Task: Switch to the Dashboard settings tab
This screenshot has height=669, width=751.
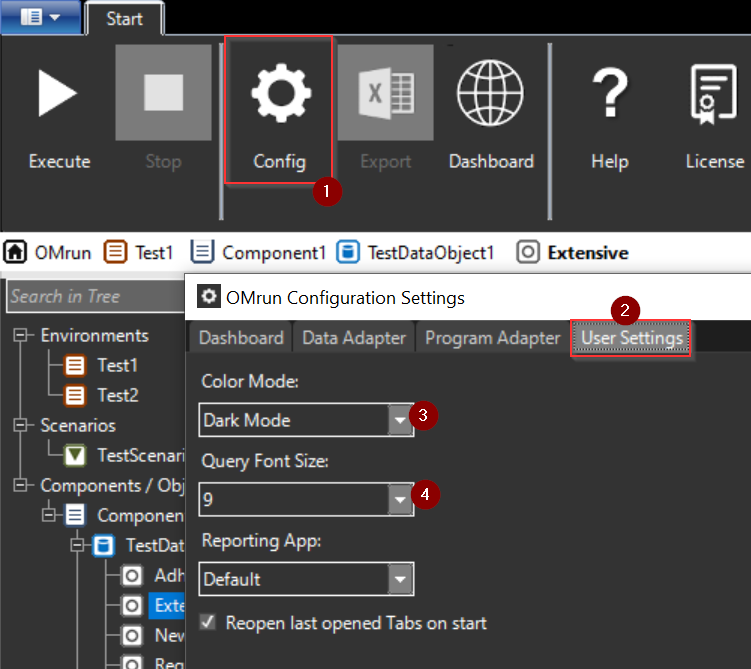Action: pyautogui.click(x=241, y=338)
